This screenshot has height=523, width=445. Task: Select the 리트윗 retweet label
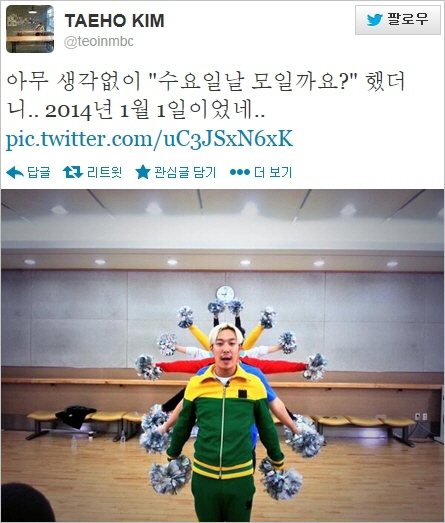[104, 172]
